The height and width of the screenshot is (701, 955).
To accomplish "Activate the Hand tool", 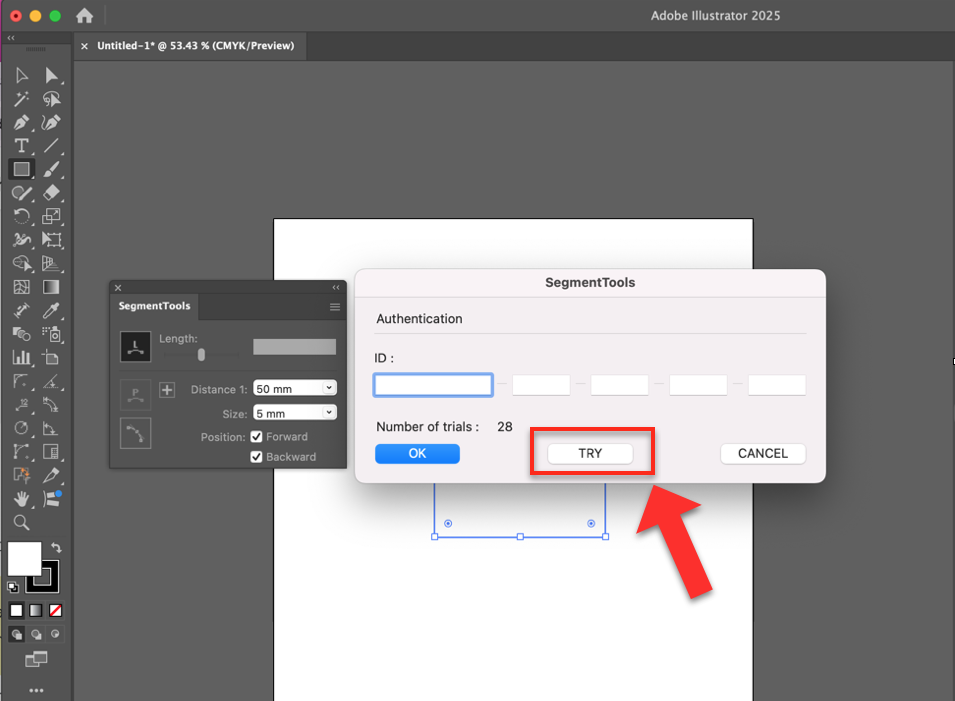I will pyautogui.click(x=21, y=498).
